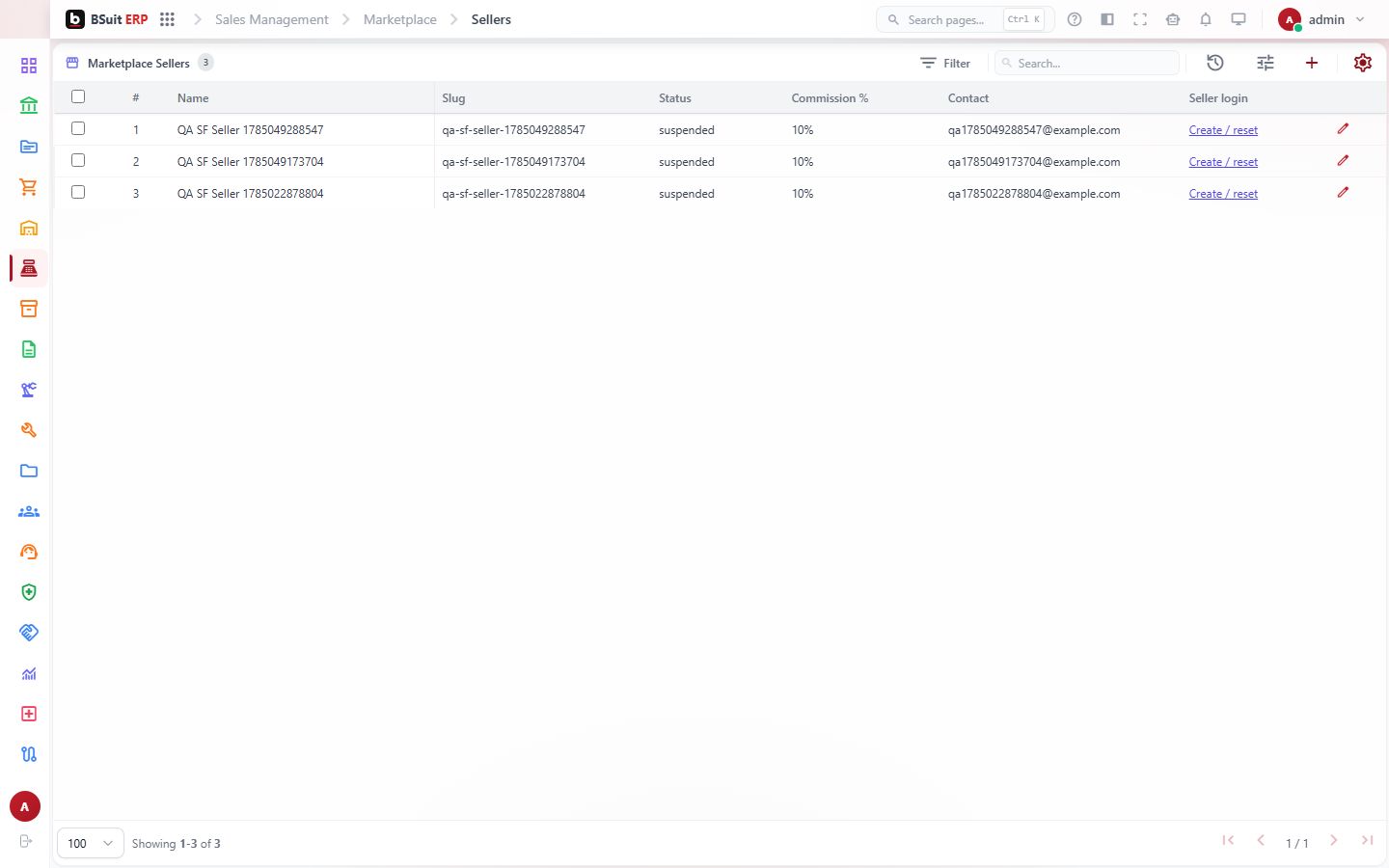Open the apps grid launcher icon
Screen dimensions: 1389x868
click(167, 19)
